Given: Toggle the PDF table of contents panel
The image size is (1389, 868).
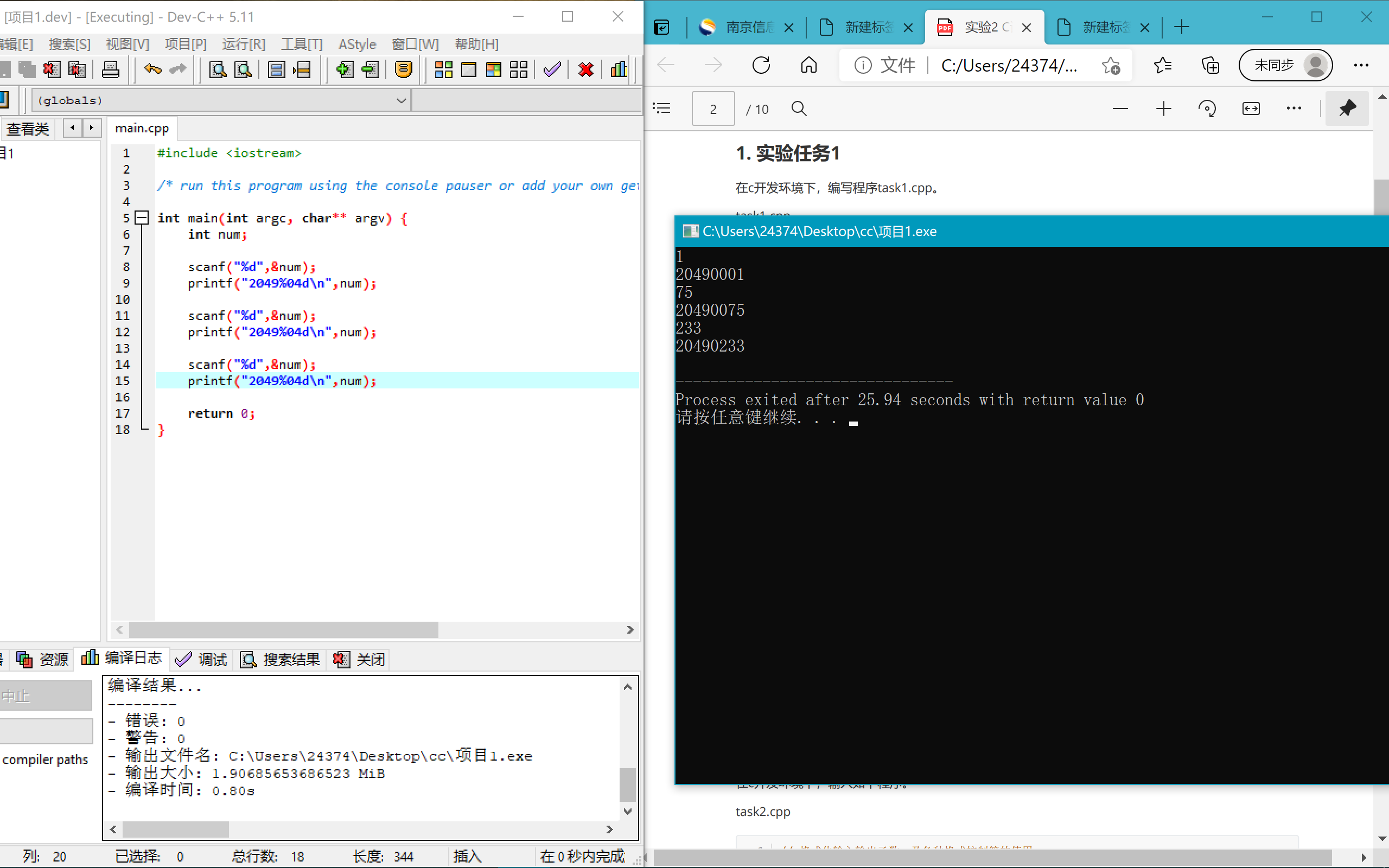Looking at the screenshot, I should 662,108.
